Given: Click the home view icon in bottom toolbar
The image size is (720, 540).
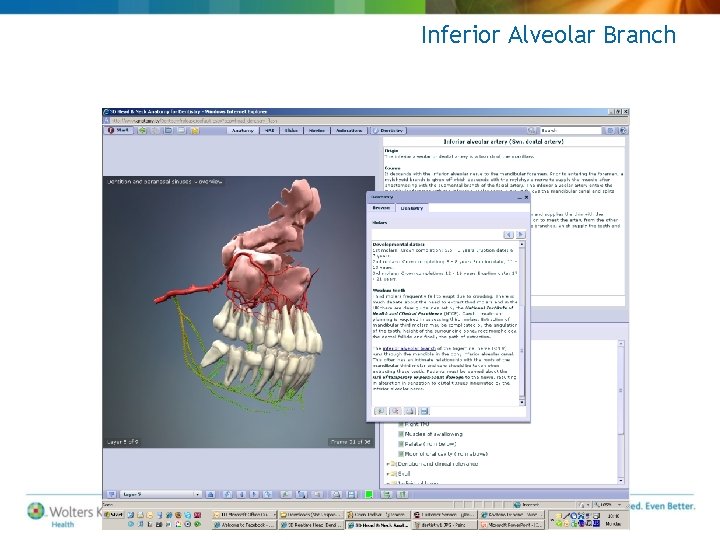Looking at the screenshot, I should pos(210,495).
